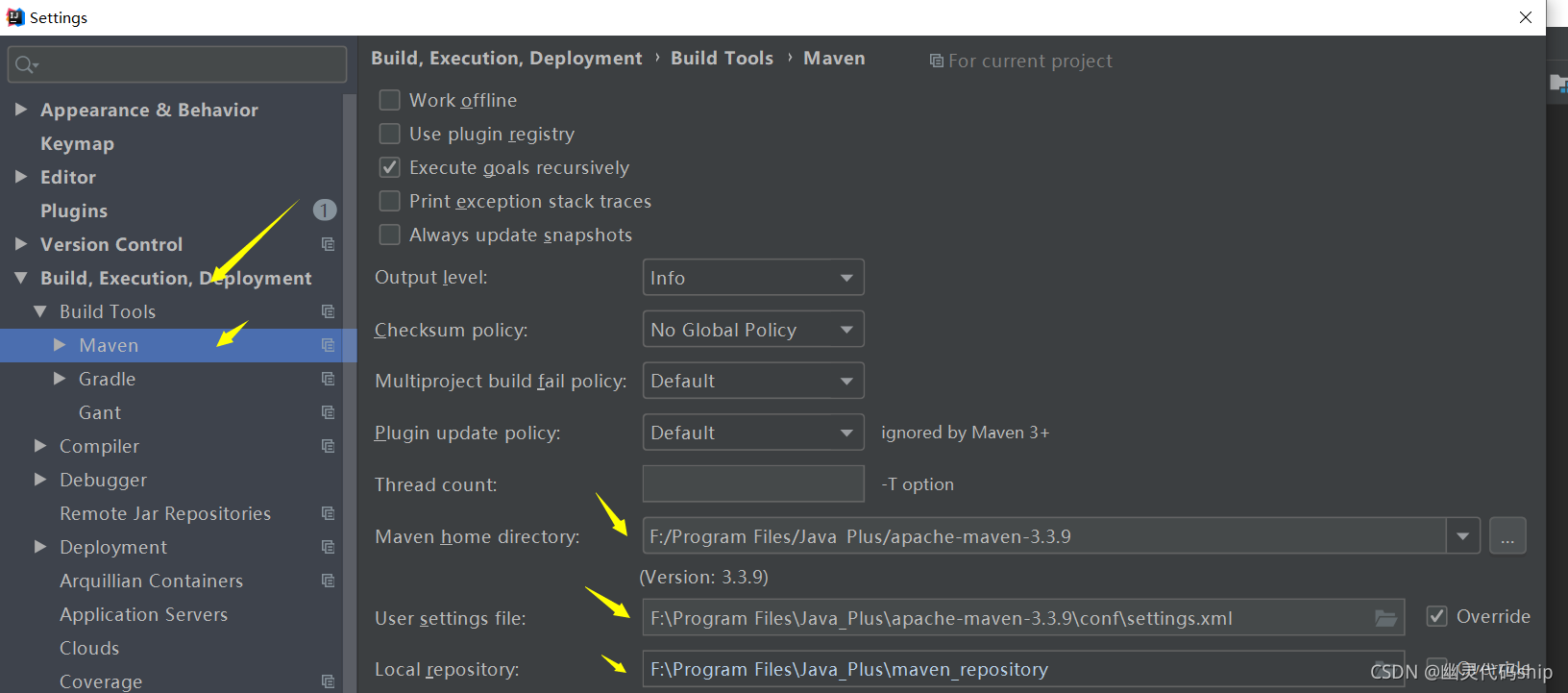Click the IntelliJ icon in the Settings title bar
This screenshot has height=693, width=1568.
pos(14,17)
